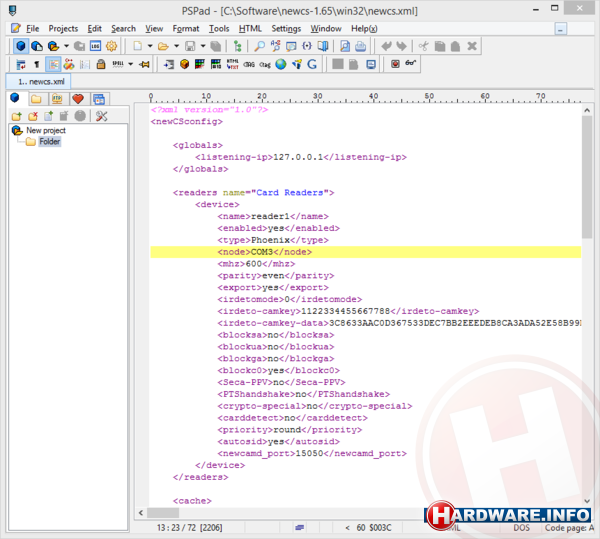Click the Save floppy disk icon
Viewport: 600px width, 539px height.
pyautogui.click(x=190, y=46)
